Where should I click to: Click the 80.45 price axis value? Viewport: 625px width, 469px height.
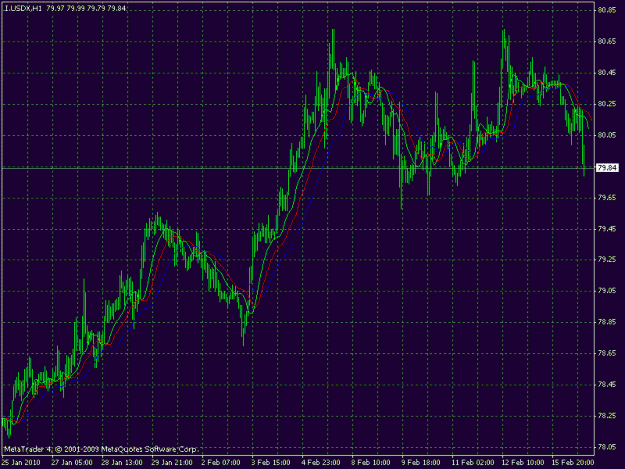pos(607,73)
